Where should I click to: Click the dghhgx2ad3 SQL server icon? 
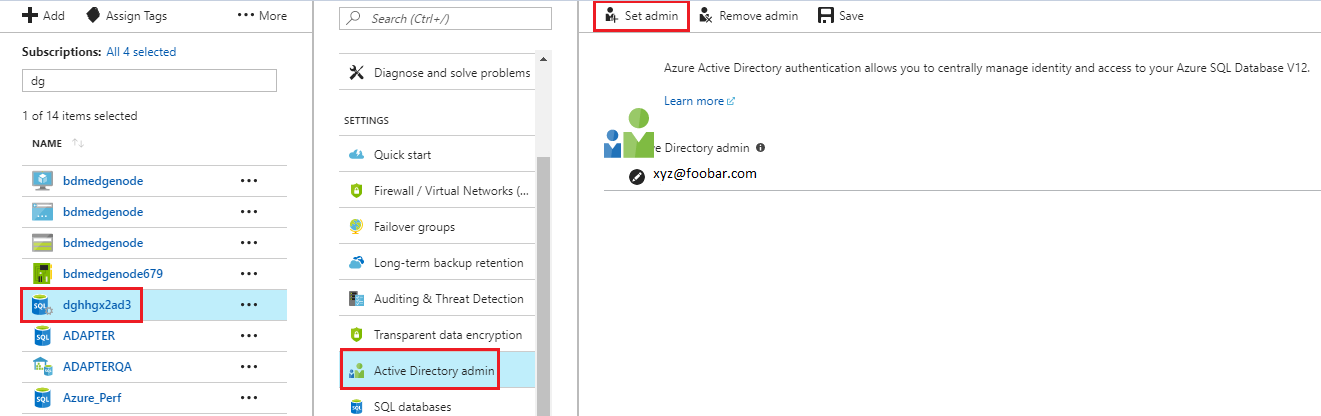(42, 305)
